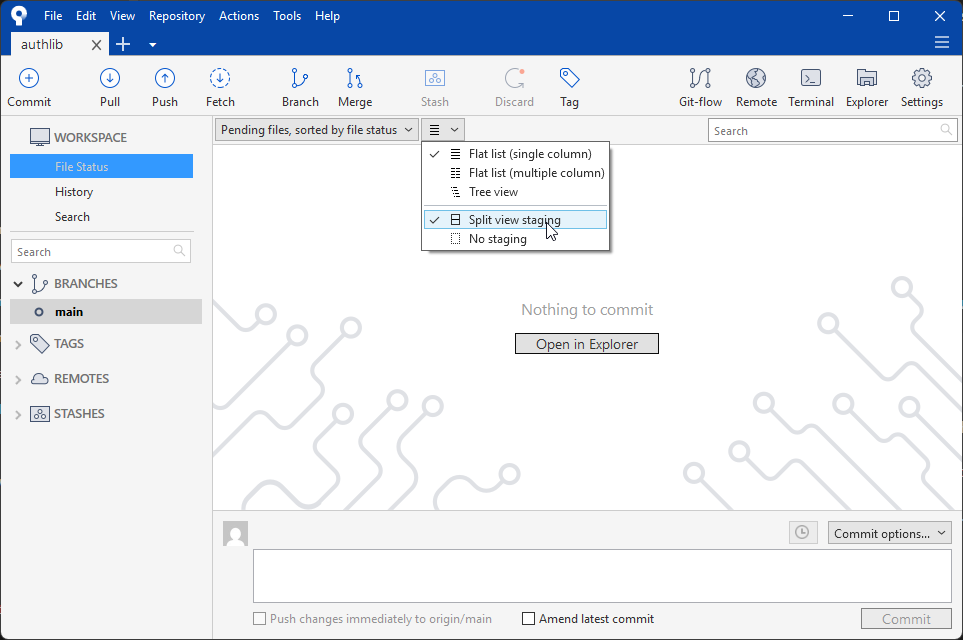Click the Stash toolbar icon
This screenshot has height=640, width=963.
point(435,79)
